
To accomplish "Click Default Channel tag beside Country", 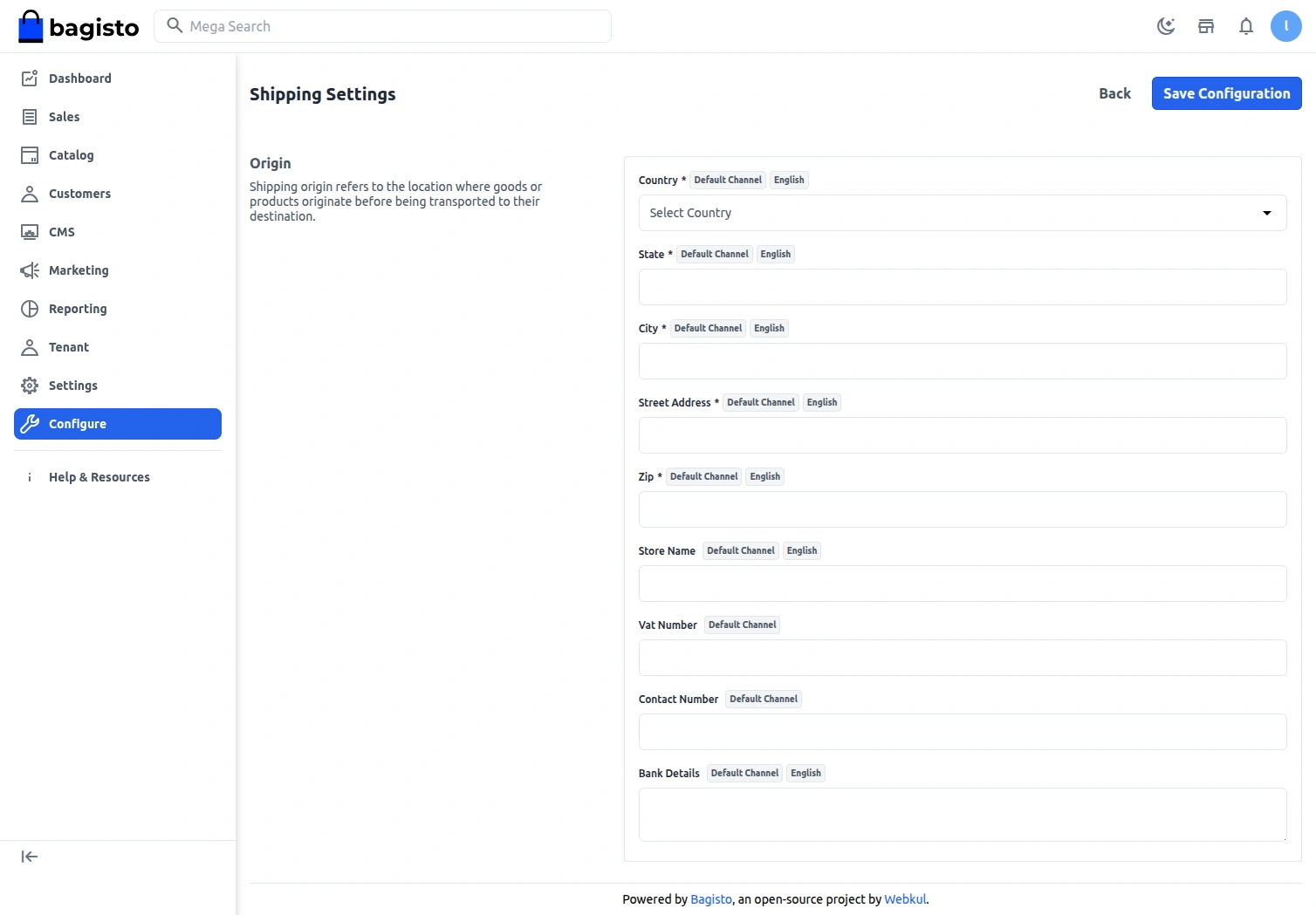I will pyautogui.click(x=728, y=180).
